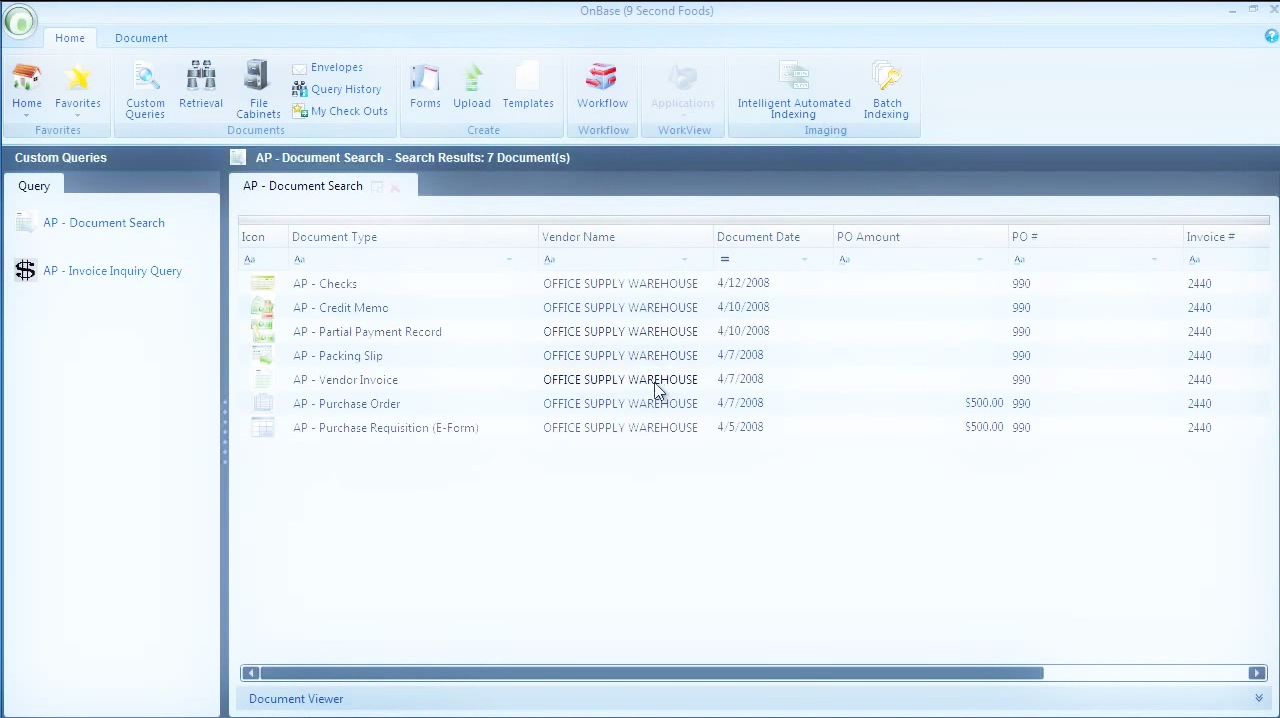Expand the Favorites button dropdown arrow
The width and height of the screenshot is (1280, 718).
[78, 116]
